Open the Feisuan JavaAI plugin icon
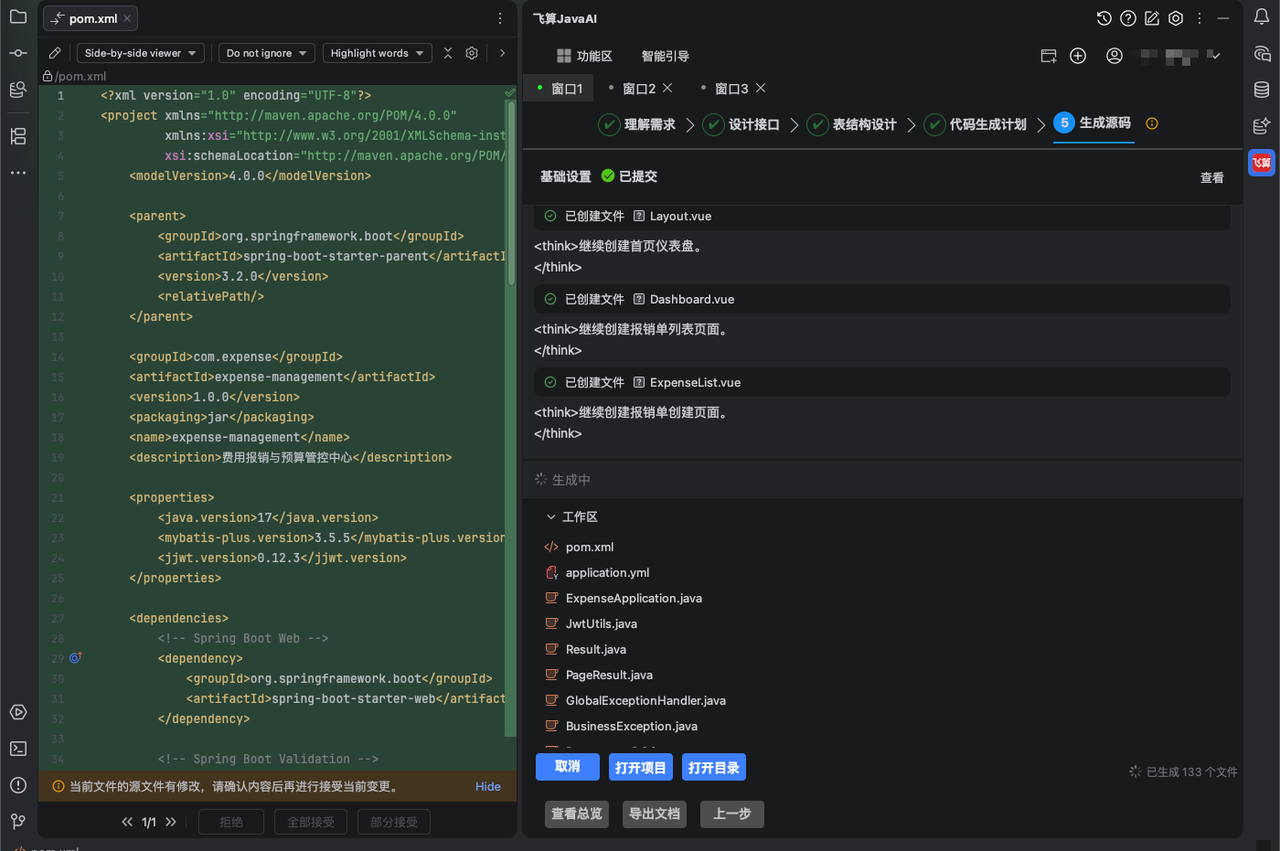This screenshot has width=1280, height=851. click(1262, 162)
